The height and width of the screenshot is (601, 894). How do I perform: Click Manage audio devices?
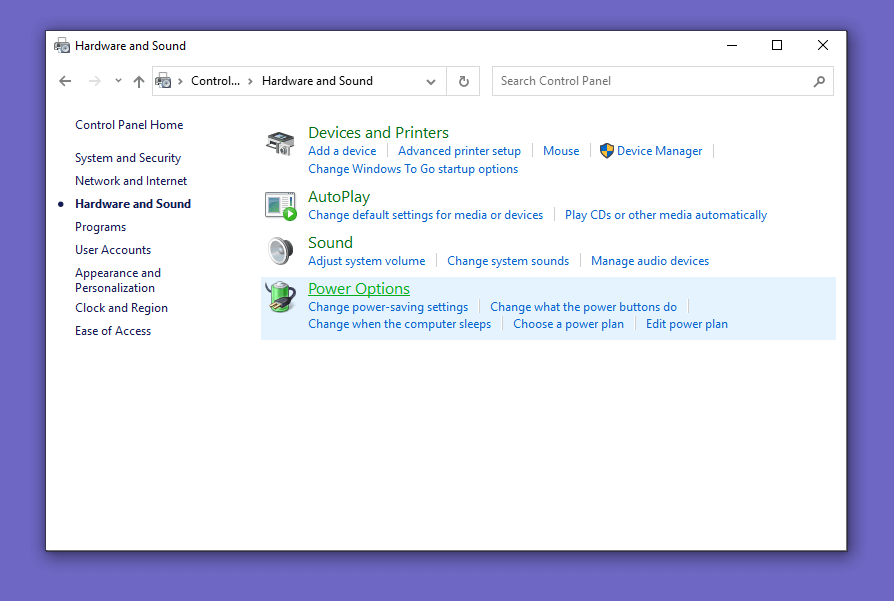click(650, 261)
